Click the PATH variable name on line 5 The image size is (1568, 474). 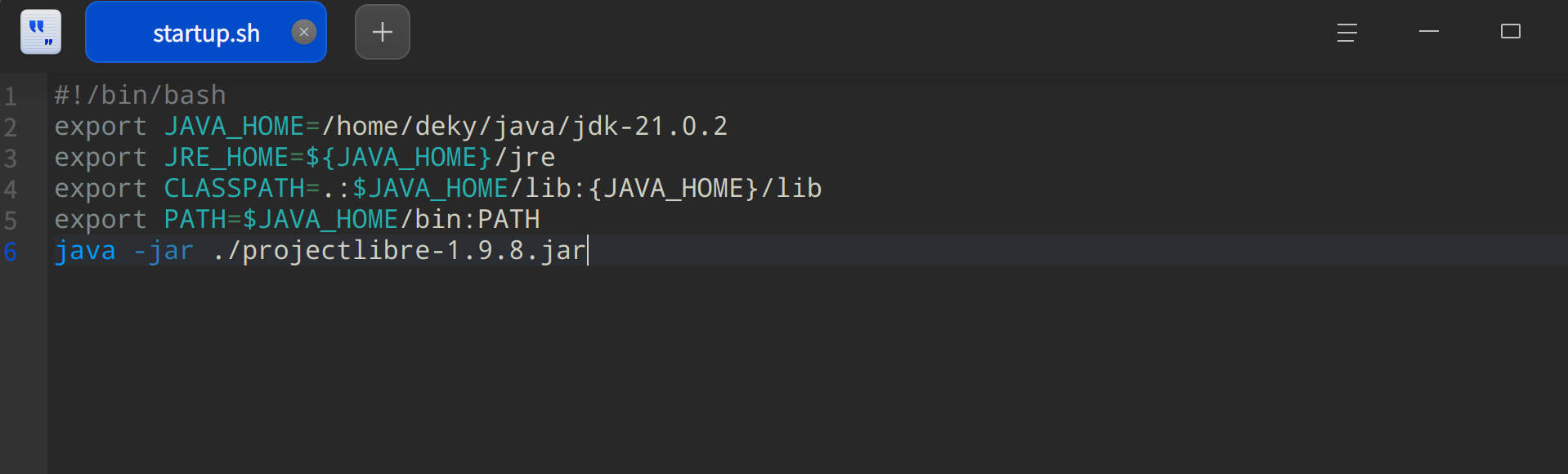click(195, 220)
